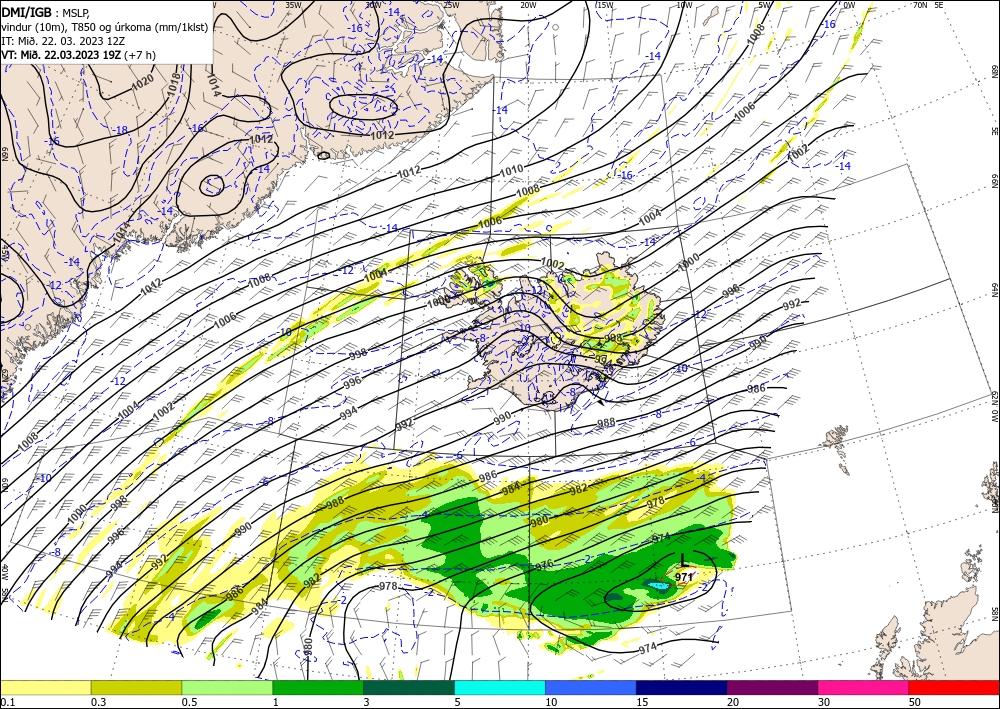Click the "-18" temperature contour label
The height and width of the screenshot is (709, 1000).
pos(120,130)
